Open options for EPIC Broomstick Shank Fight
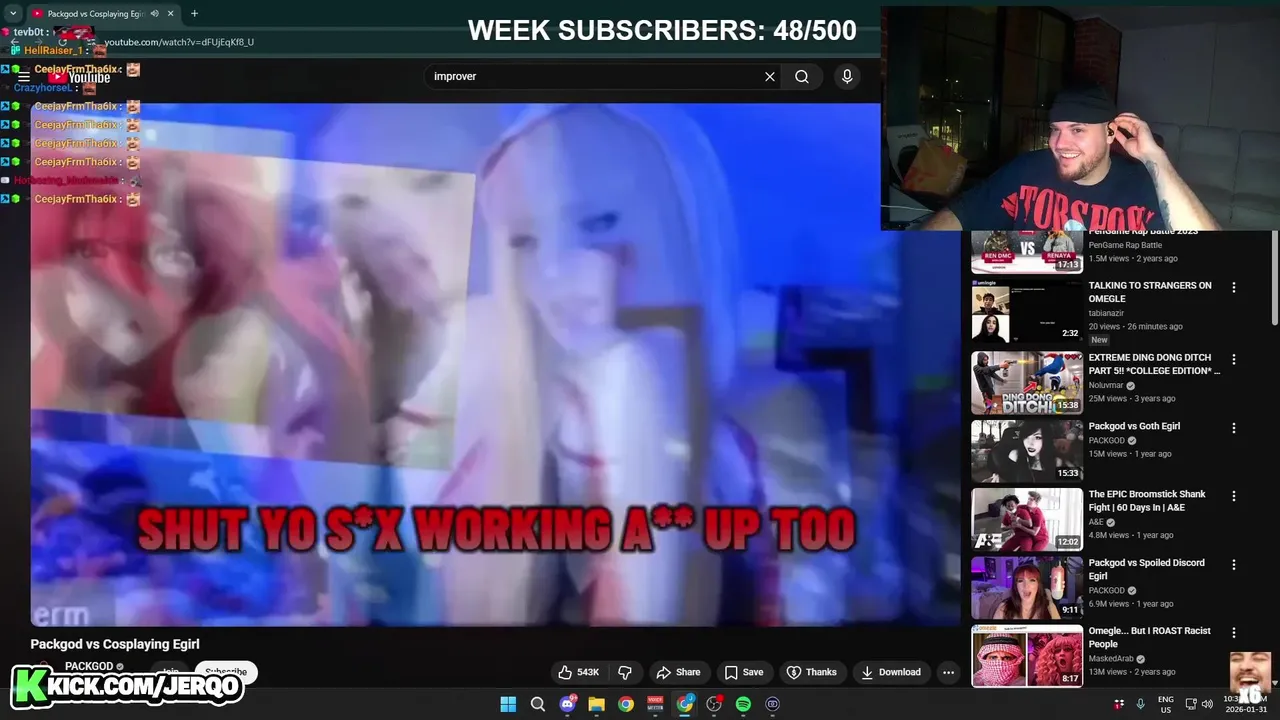The width and height of the screenshot is (1280, 720). 1234,496
